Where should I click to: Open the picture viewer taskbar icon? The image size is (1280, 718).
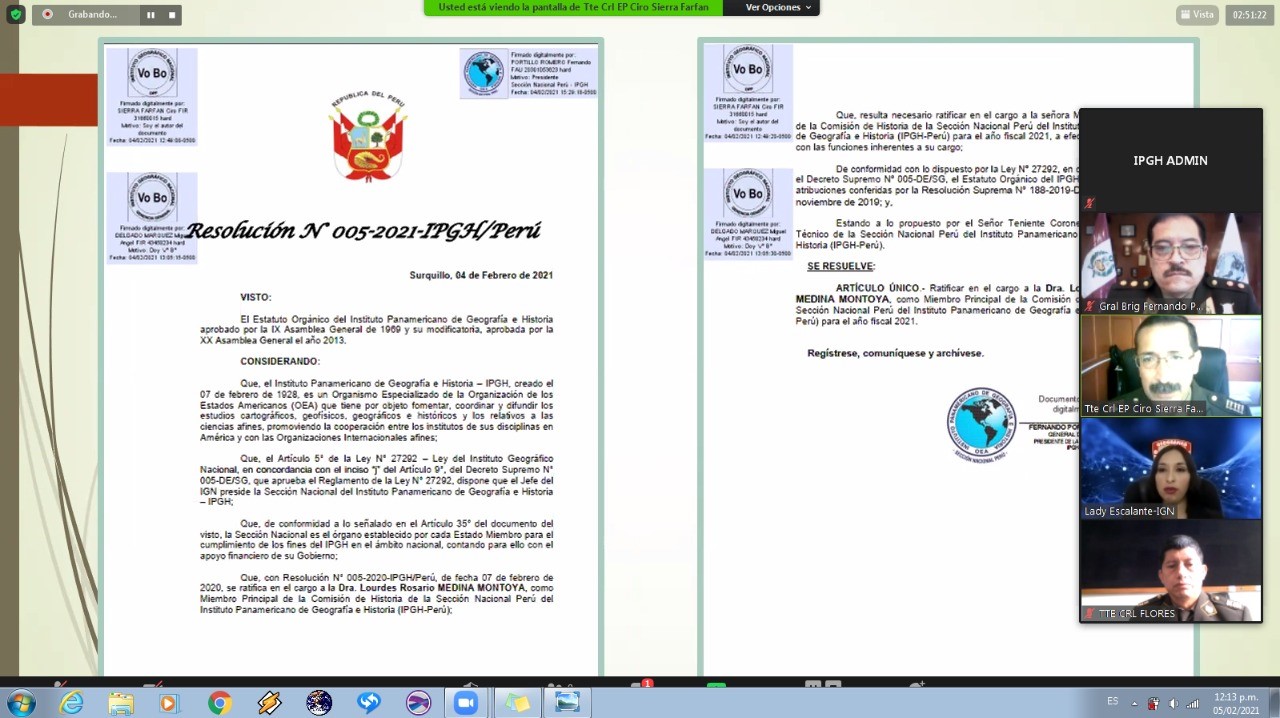[x=567, y=703]
